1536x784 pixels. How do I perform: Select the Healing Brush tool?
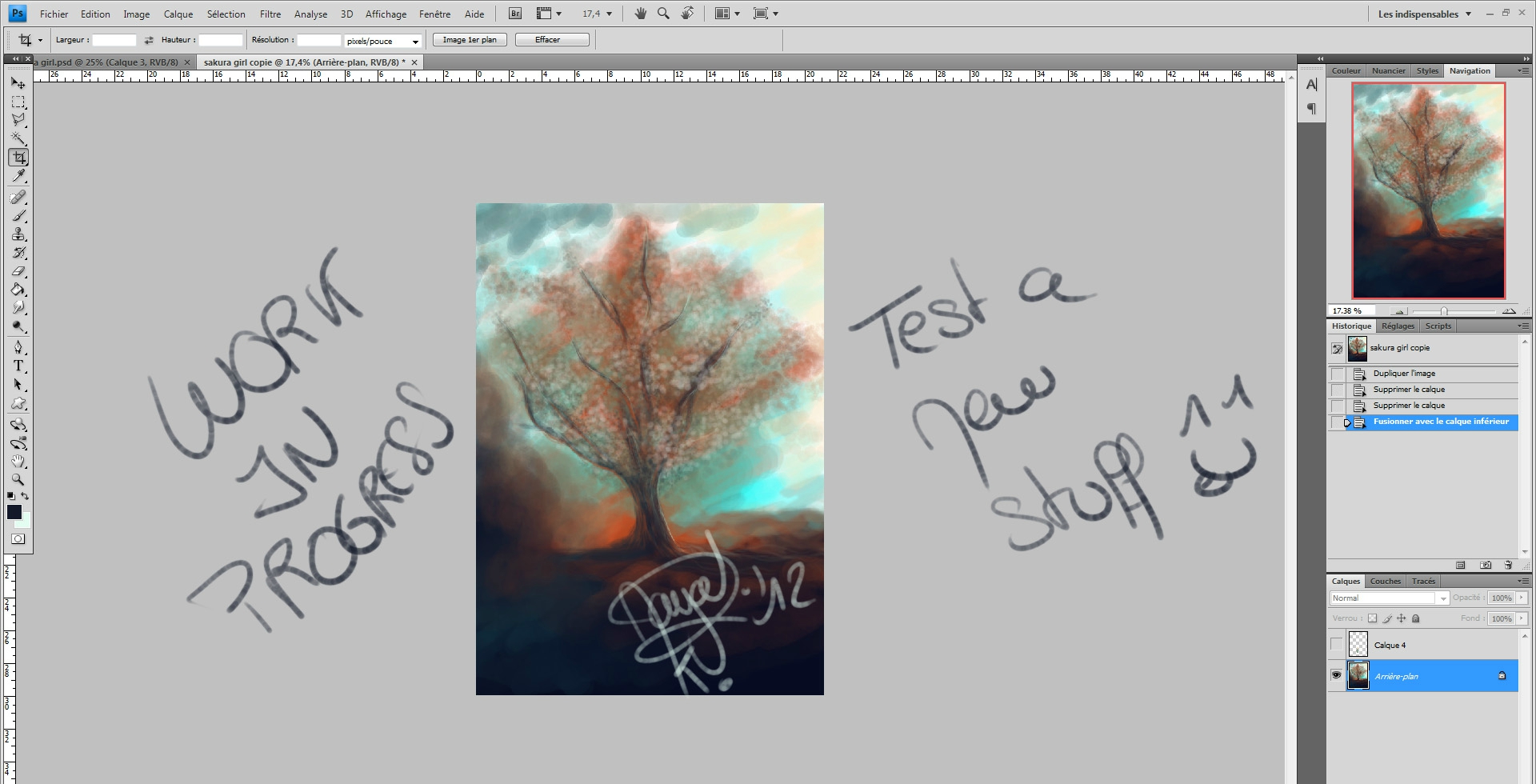pos(18,198)
